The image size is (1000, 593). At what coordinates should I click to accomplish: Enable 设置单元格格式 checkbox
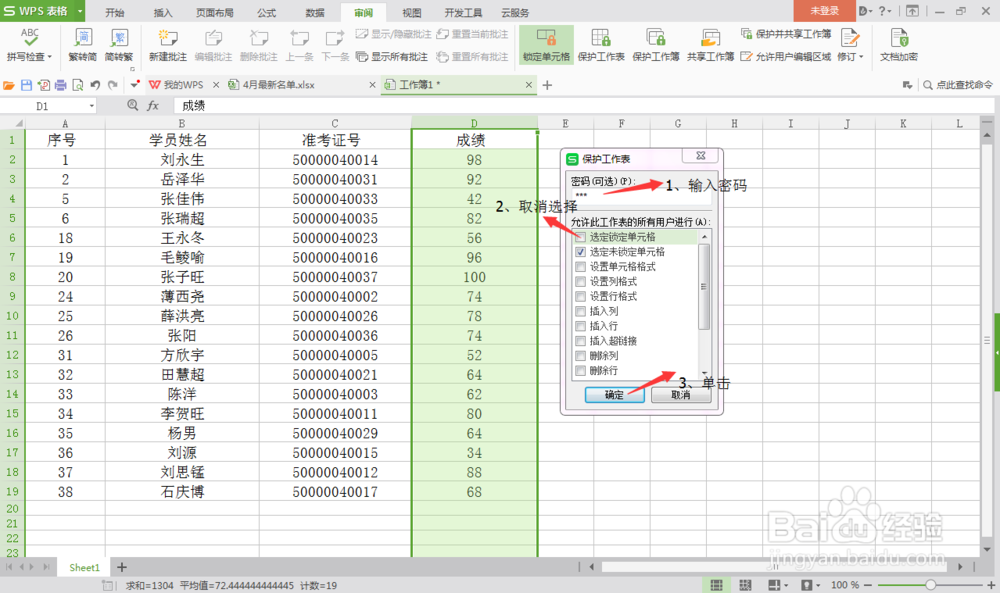click(x=580, y=267)
